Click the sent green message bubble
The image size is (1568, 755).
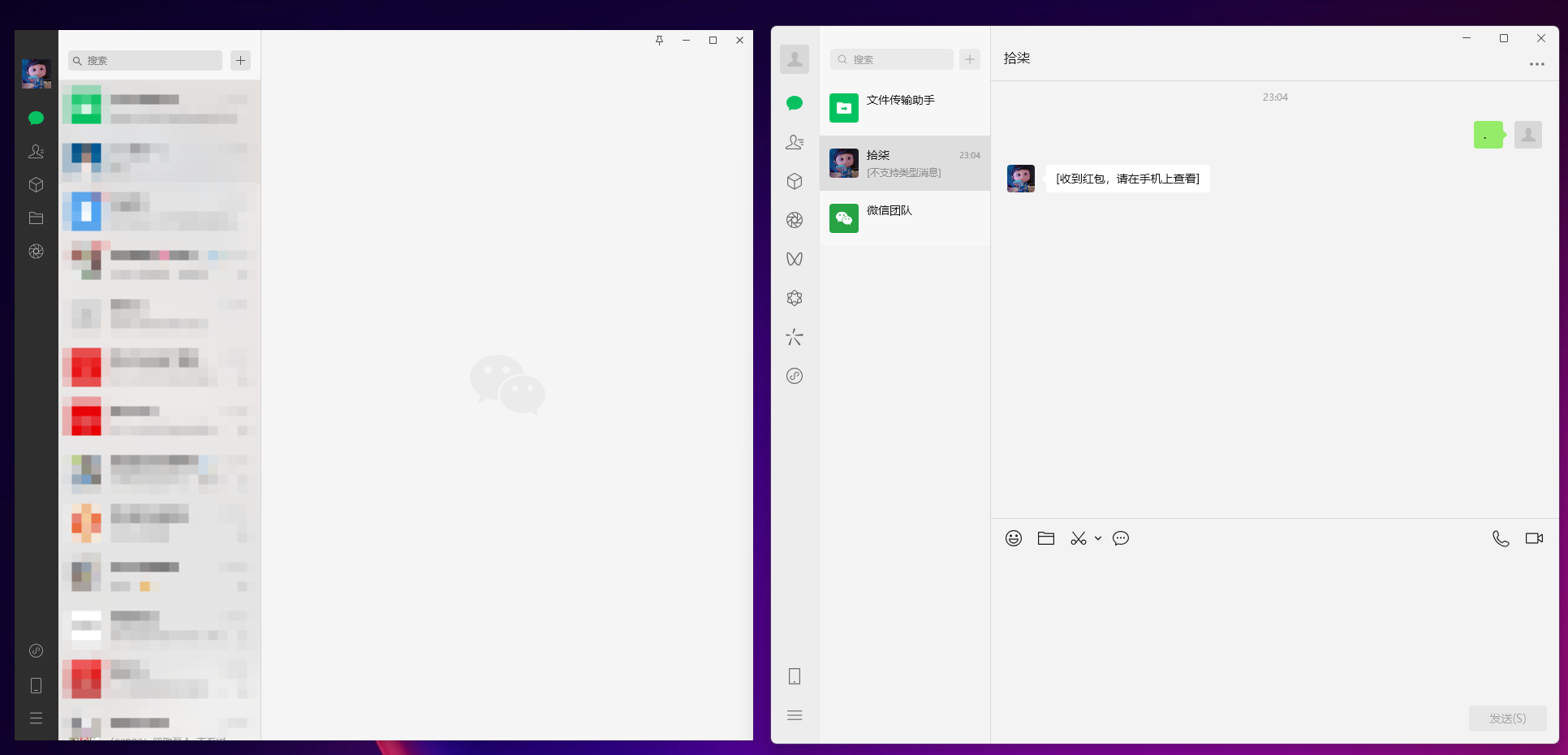point(1488,135)
